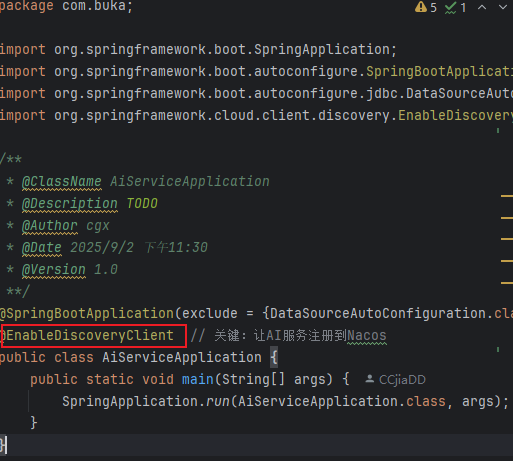Click first yellow warning stripe in scrollbar
Image resolution: width=513 pixels, height=461 pixels.
pos(507,196)
